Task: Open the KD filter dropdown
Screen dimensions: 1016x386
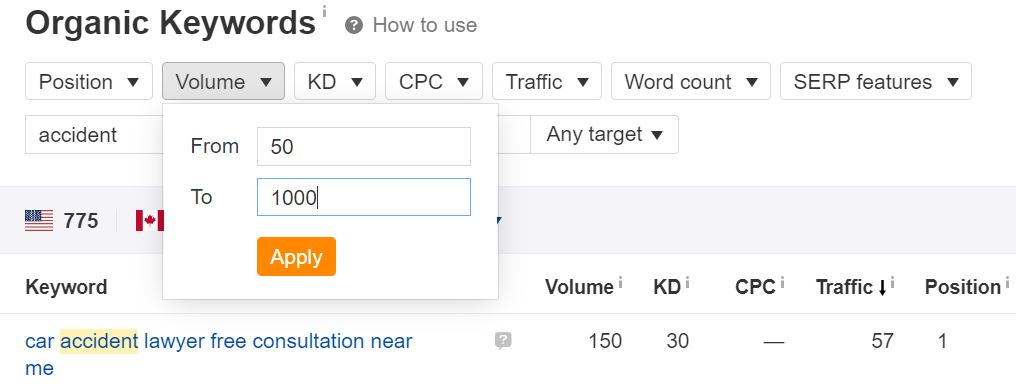Action: click(334, 82)
